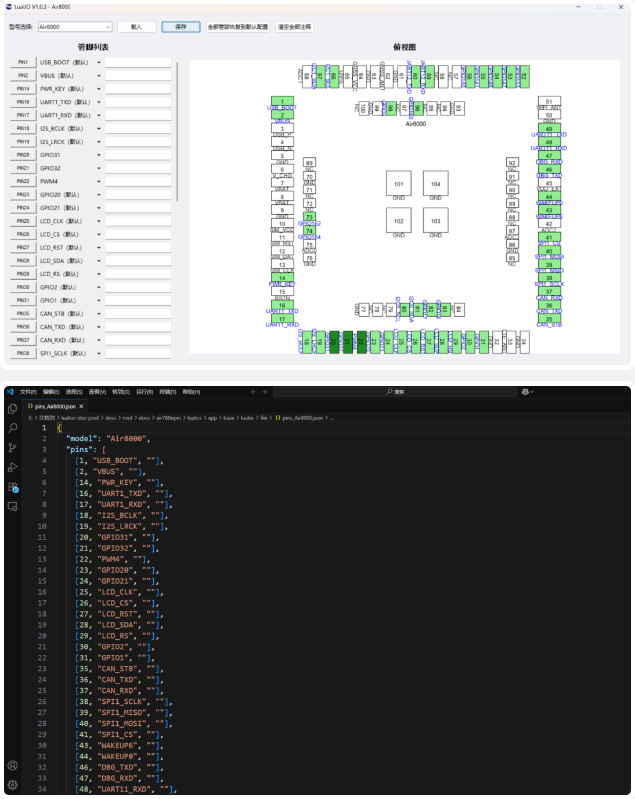Image resolution: width=635 pixels, height=799 pixels.
Task: Open the 选择(S) menu in VS Code
Action: [x=74, y=392]
